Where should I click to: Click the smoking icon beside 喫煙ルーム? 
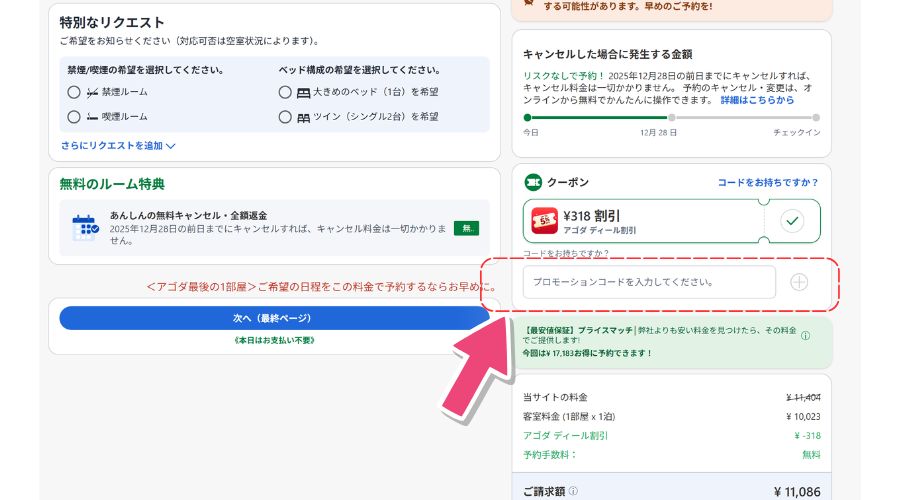pyautogui.click(x=92, y=117)
